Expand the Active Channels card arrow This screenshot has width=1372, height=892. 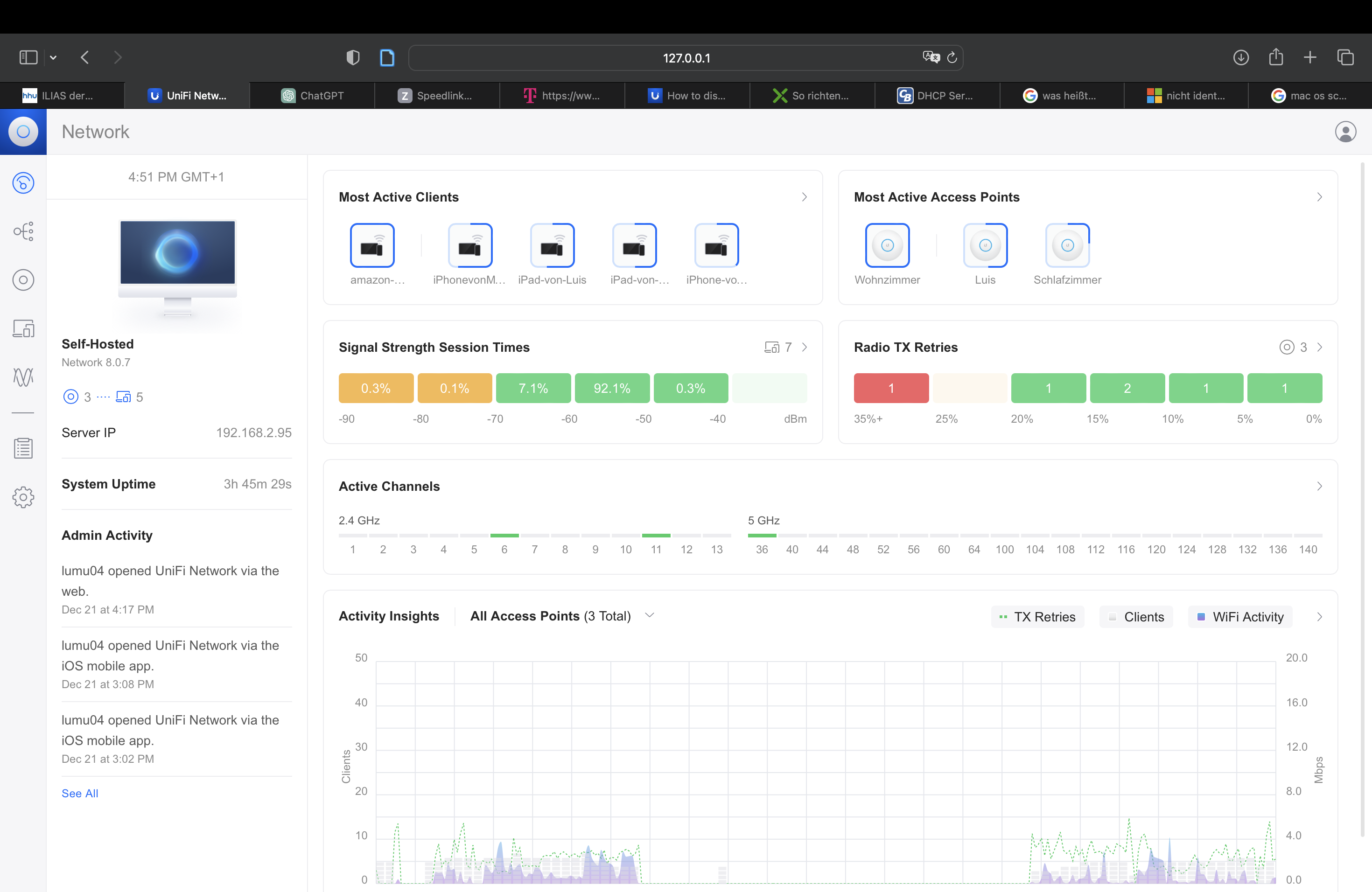(x=1319, y=486)
